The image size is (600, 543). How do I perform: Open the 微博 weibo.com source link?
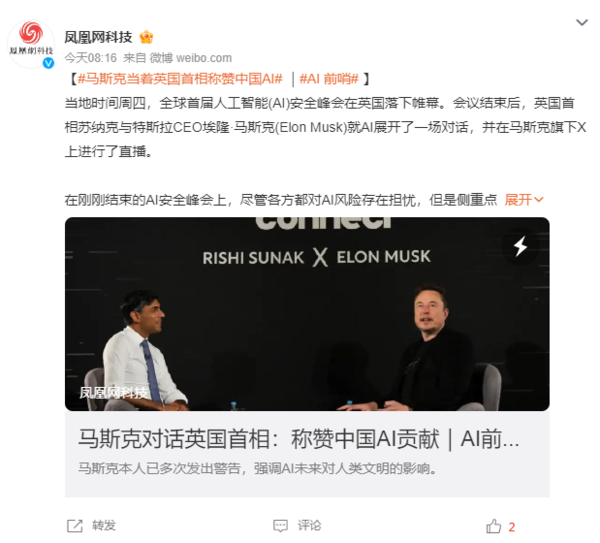(x=191, y=58)
